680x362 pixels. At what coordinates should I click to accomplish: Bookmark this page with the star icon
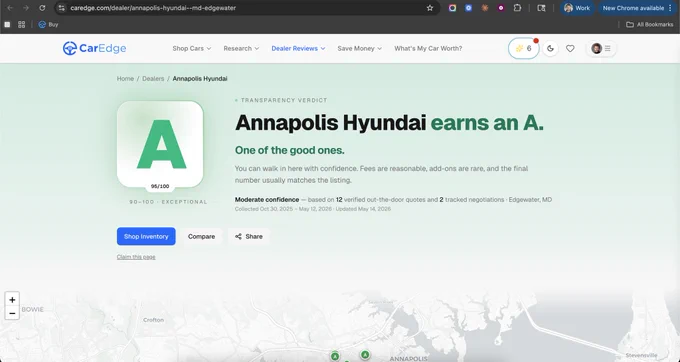430,8
